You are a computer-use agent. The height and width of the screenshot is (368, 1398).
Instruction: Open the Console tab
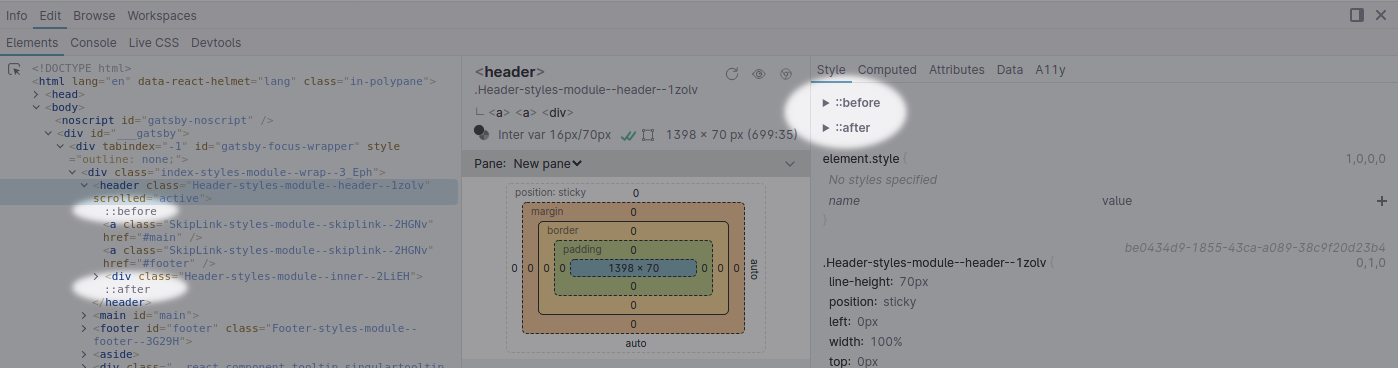click(93, 43)
